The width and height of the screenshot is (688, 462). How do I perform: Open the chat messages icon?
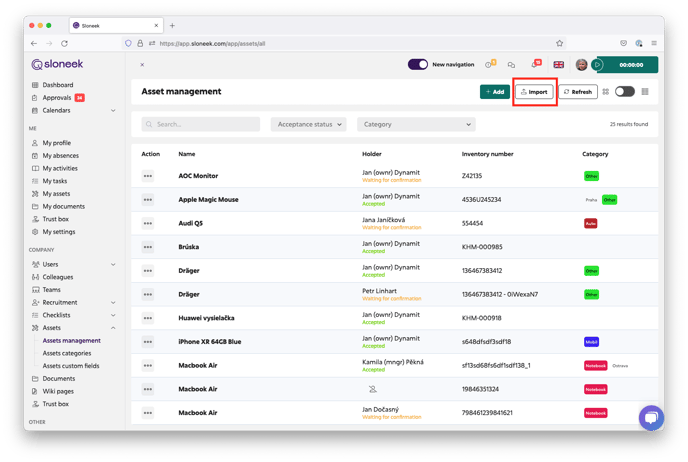click(511, 64)
